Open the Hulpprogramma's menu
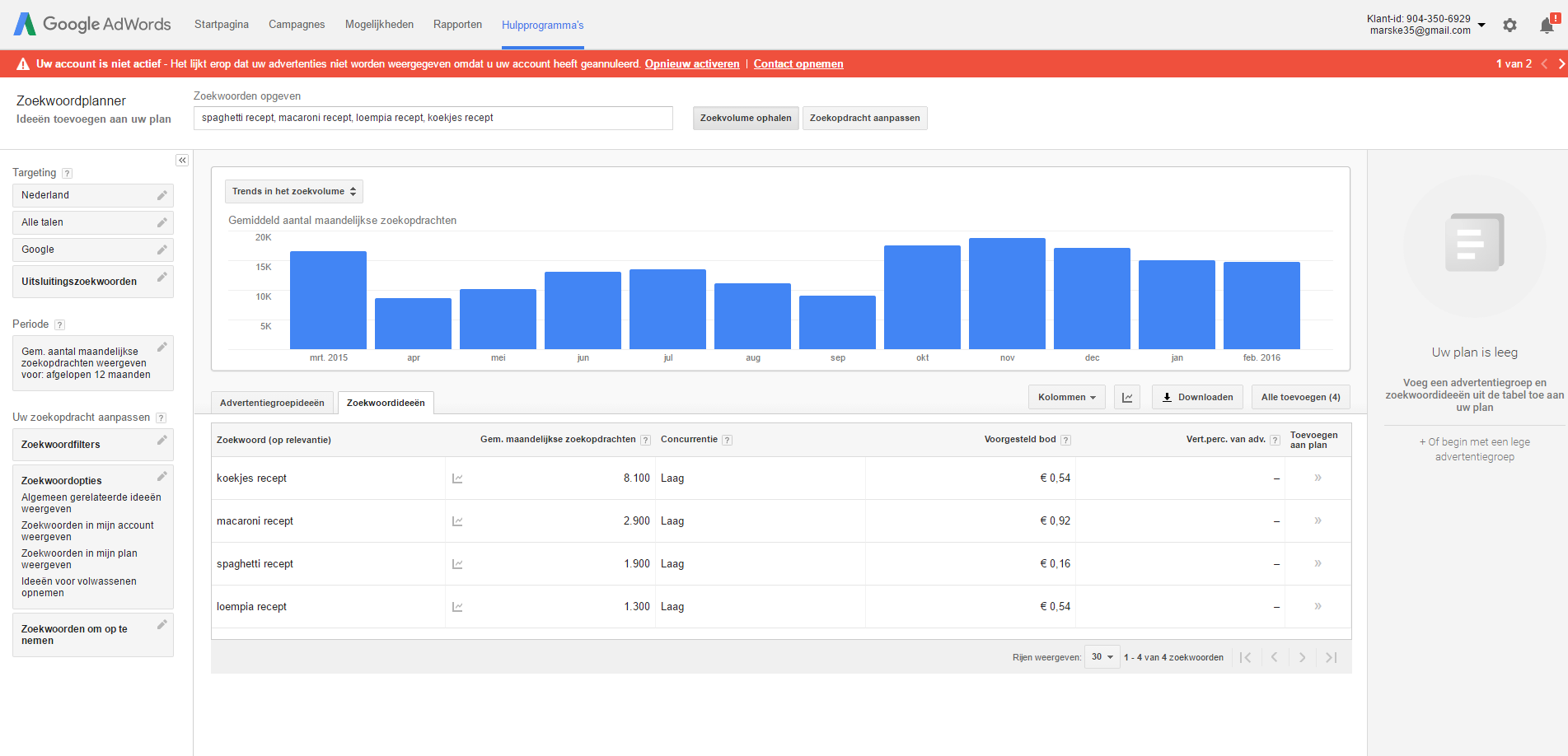 [x=542, y=25]
